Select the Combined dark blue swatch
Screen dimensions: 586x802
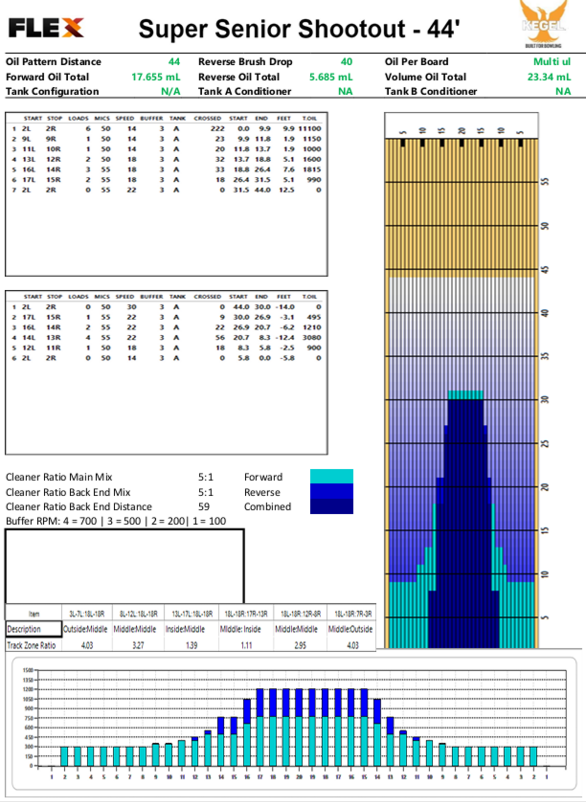[331, 506]
